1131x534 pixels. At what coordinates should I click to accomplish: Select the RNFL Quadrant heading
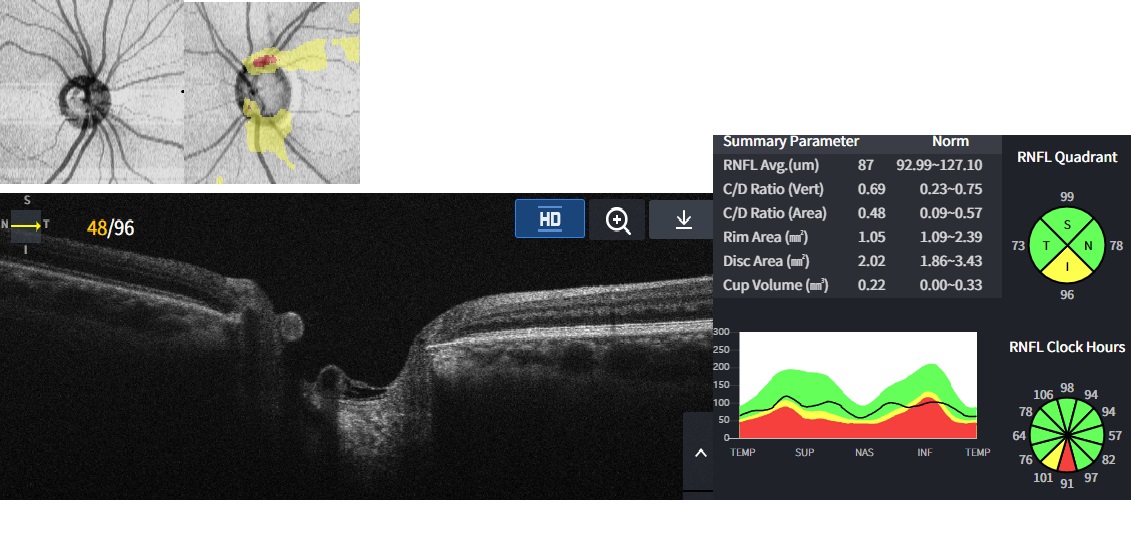pos(1068,157)
